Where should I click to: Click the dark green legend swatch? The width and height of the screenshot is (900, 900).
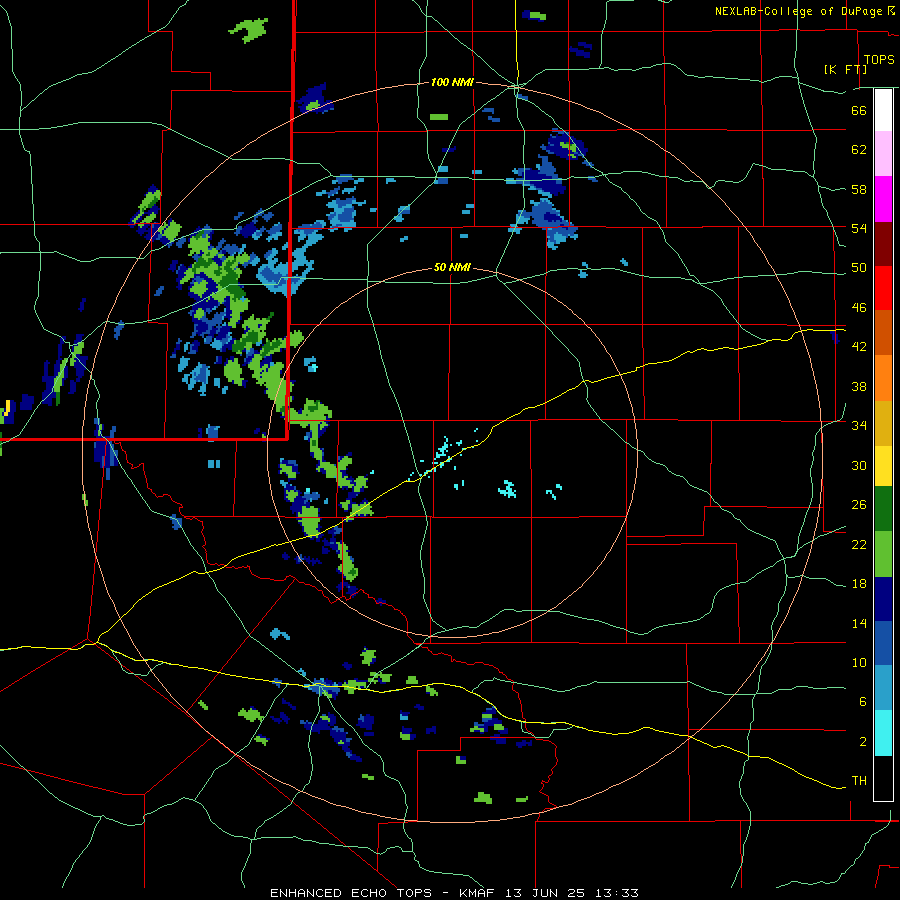click(x=883, y=509)
